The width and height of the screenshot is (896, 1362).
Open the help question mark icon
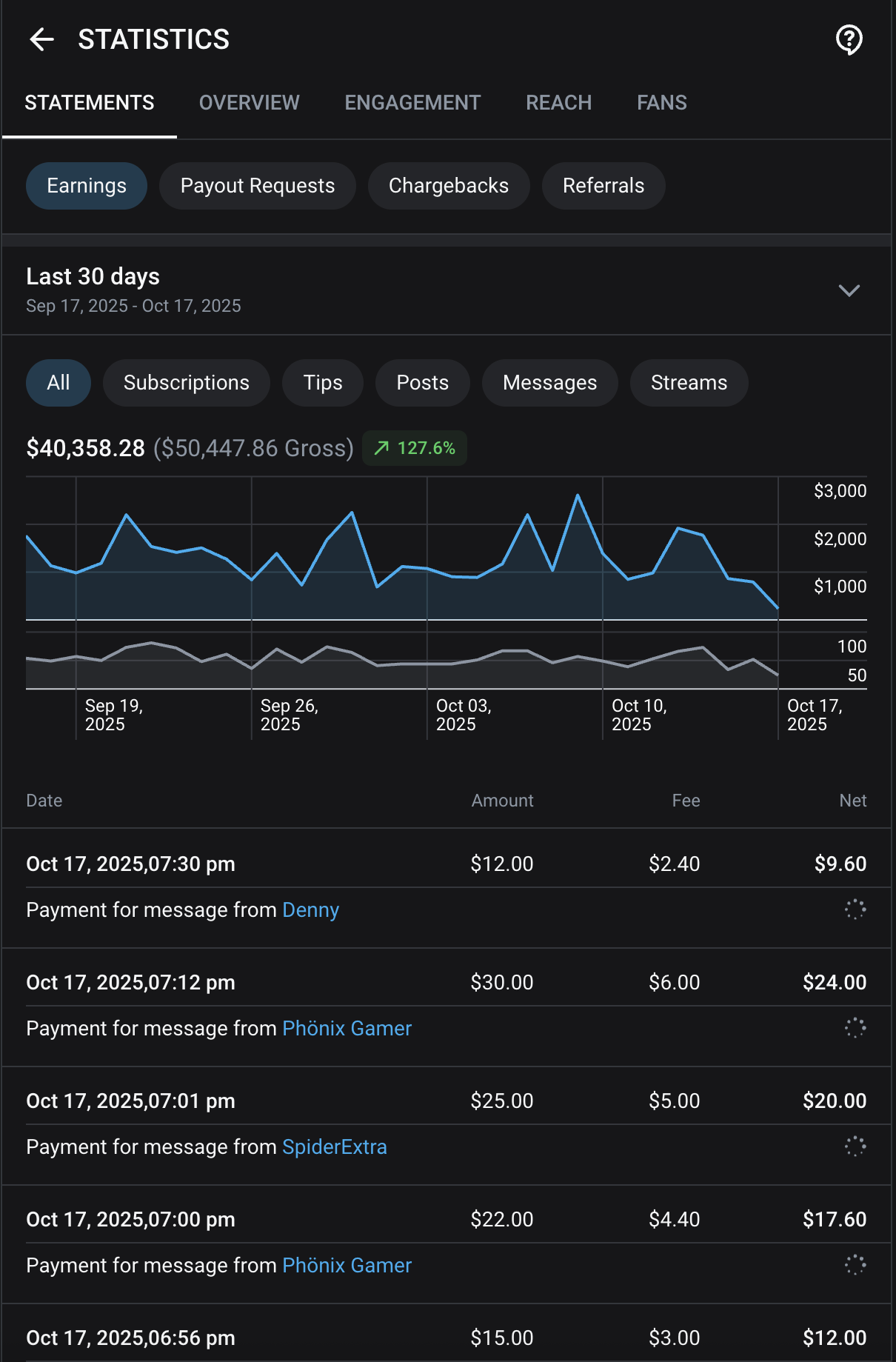849,39
